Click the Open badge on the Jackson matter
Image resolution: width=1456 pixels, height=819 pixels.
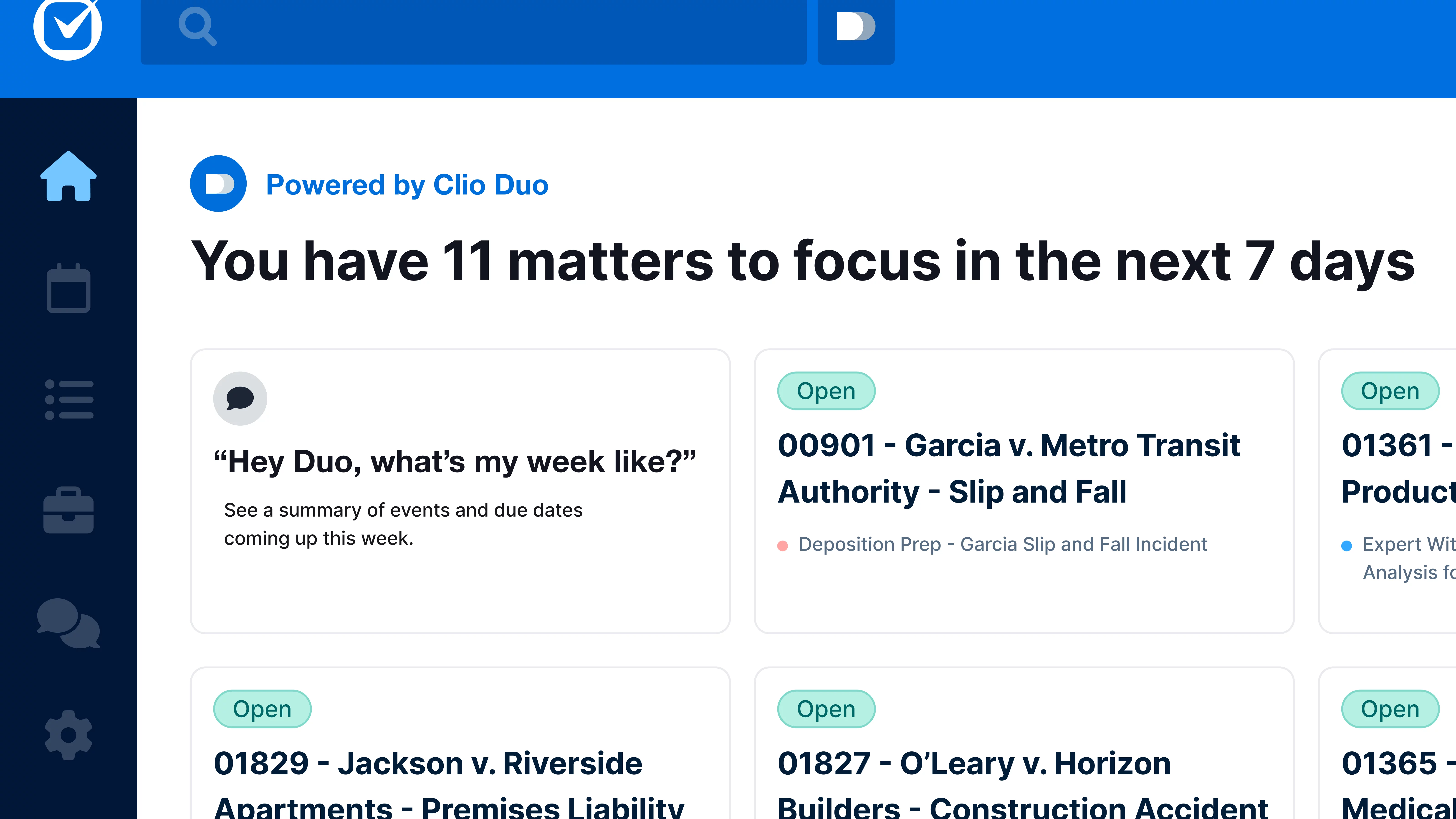(x=262, y=709)
